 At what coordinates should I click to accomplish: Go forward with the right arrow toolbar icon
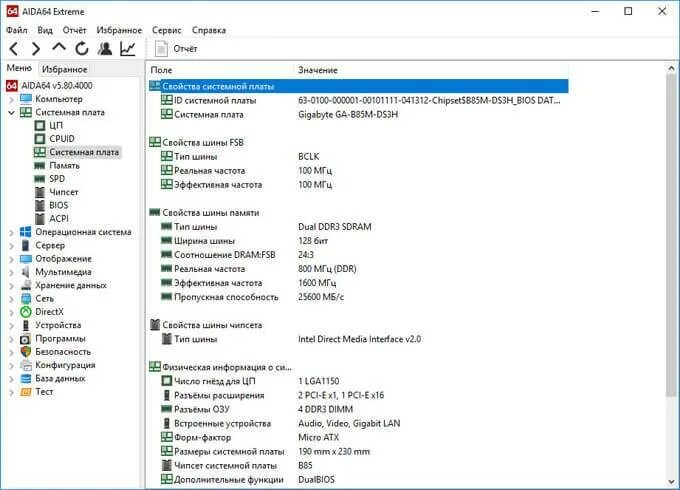click(36, 49)
